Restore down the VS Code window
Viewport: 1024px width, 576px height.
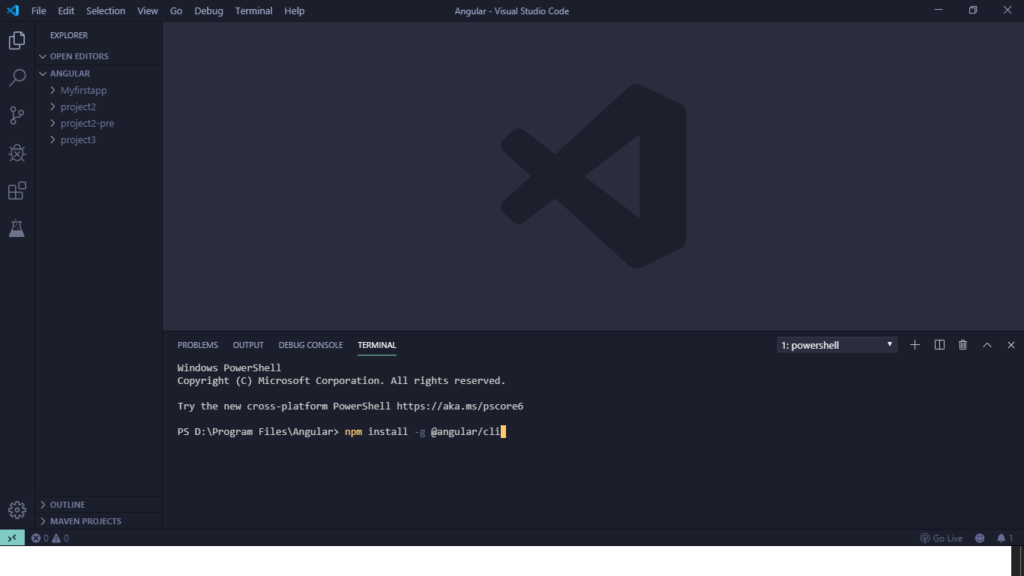[x=973, y=10]
